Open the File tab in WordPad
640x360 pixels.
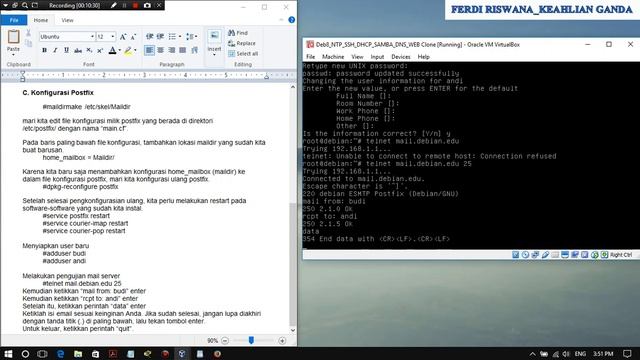point(14,20)
